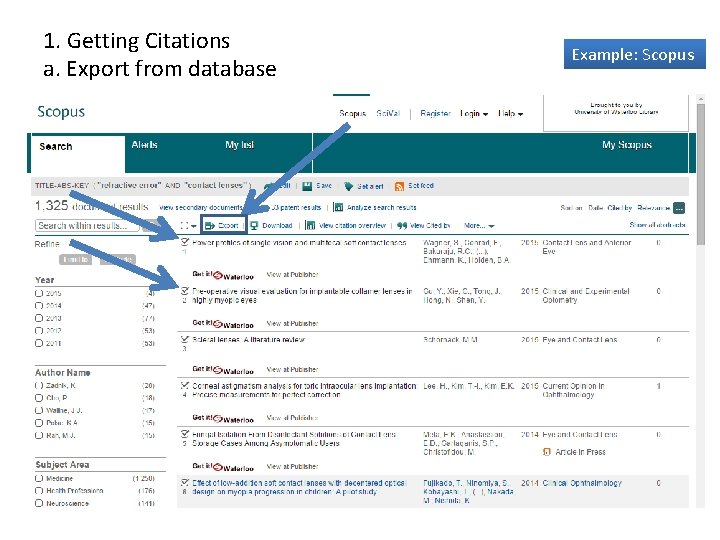Click the Export icon in results toolbar
Screen dimensions: 720x540
pos(210,225)
